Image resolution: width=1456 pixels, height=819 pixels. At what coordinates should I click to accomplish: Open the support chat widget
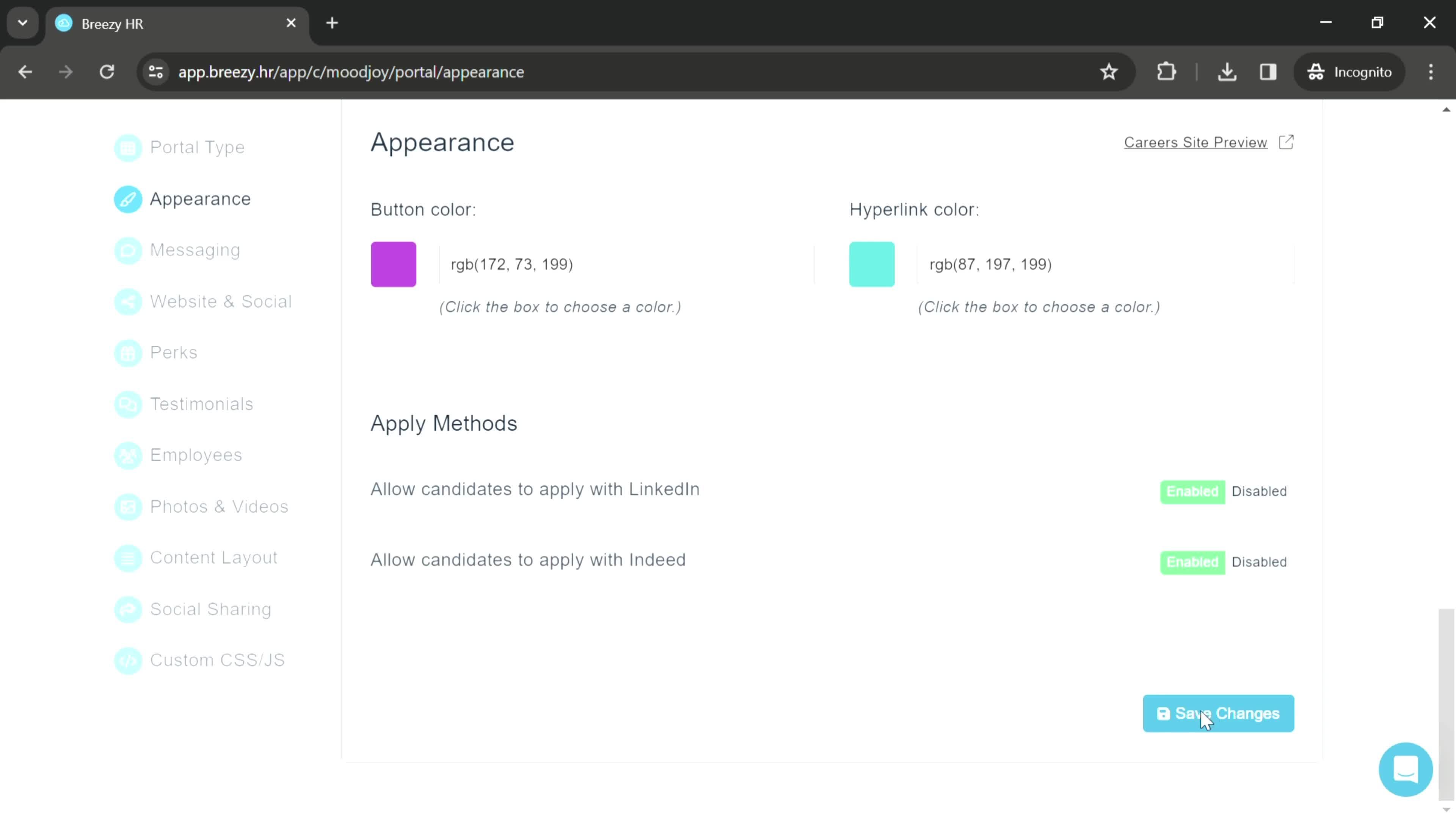click(1406, 769)
